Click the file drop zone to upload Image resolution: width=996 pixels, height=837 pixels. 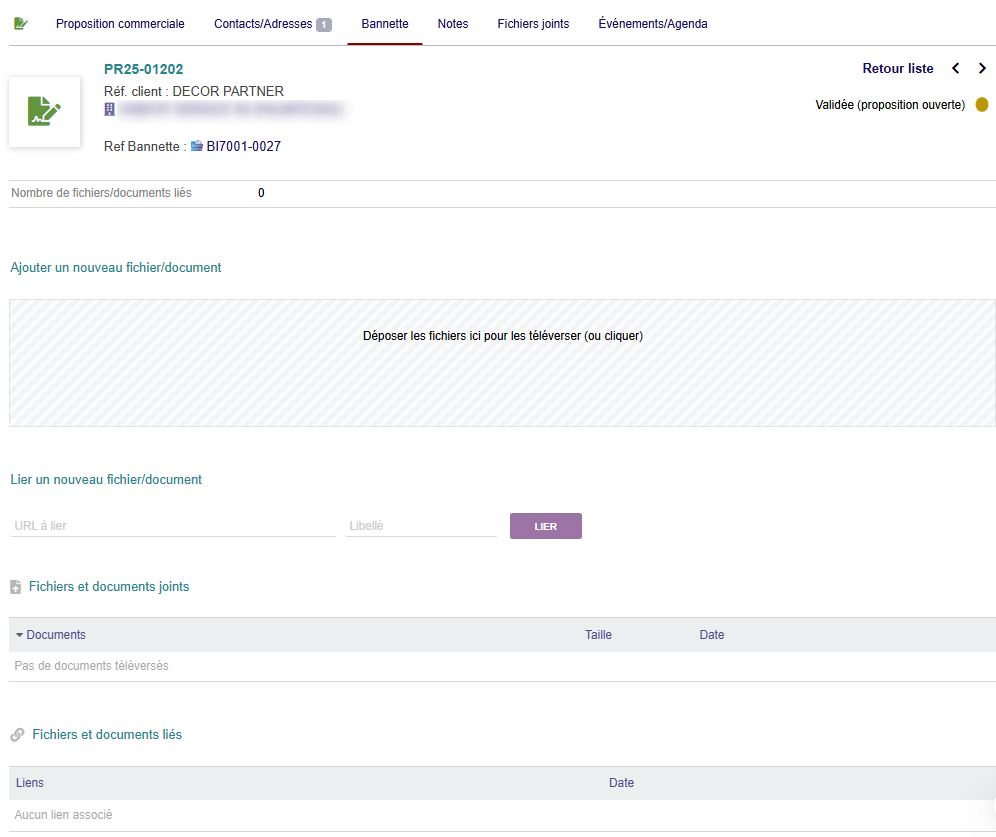(x=502, y=363)
